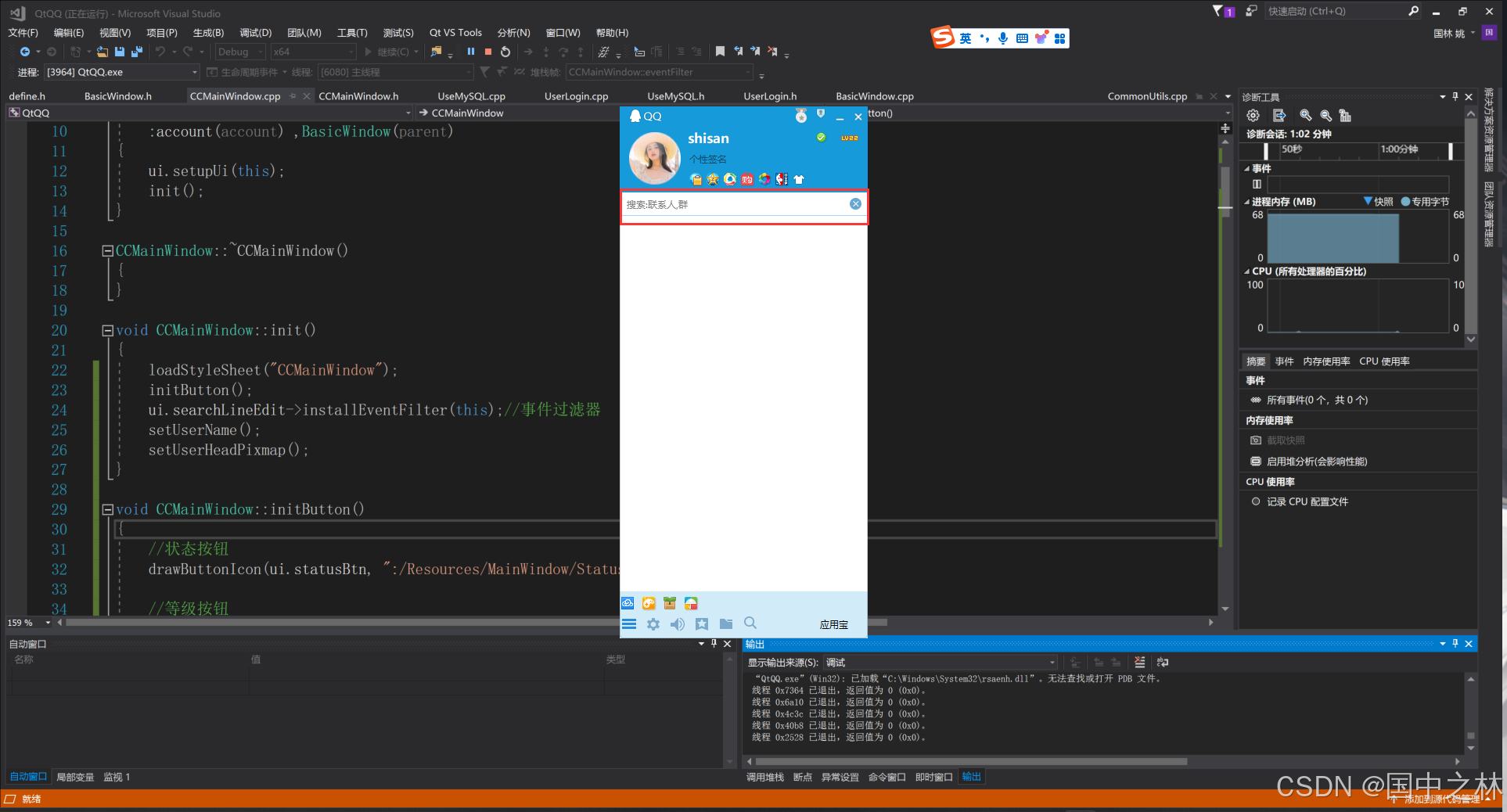Switch to the BasicWindow.h tab

click(x=118, y=96)
